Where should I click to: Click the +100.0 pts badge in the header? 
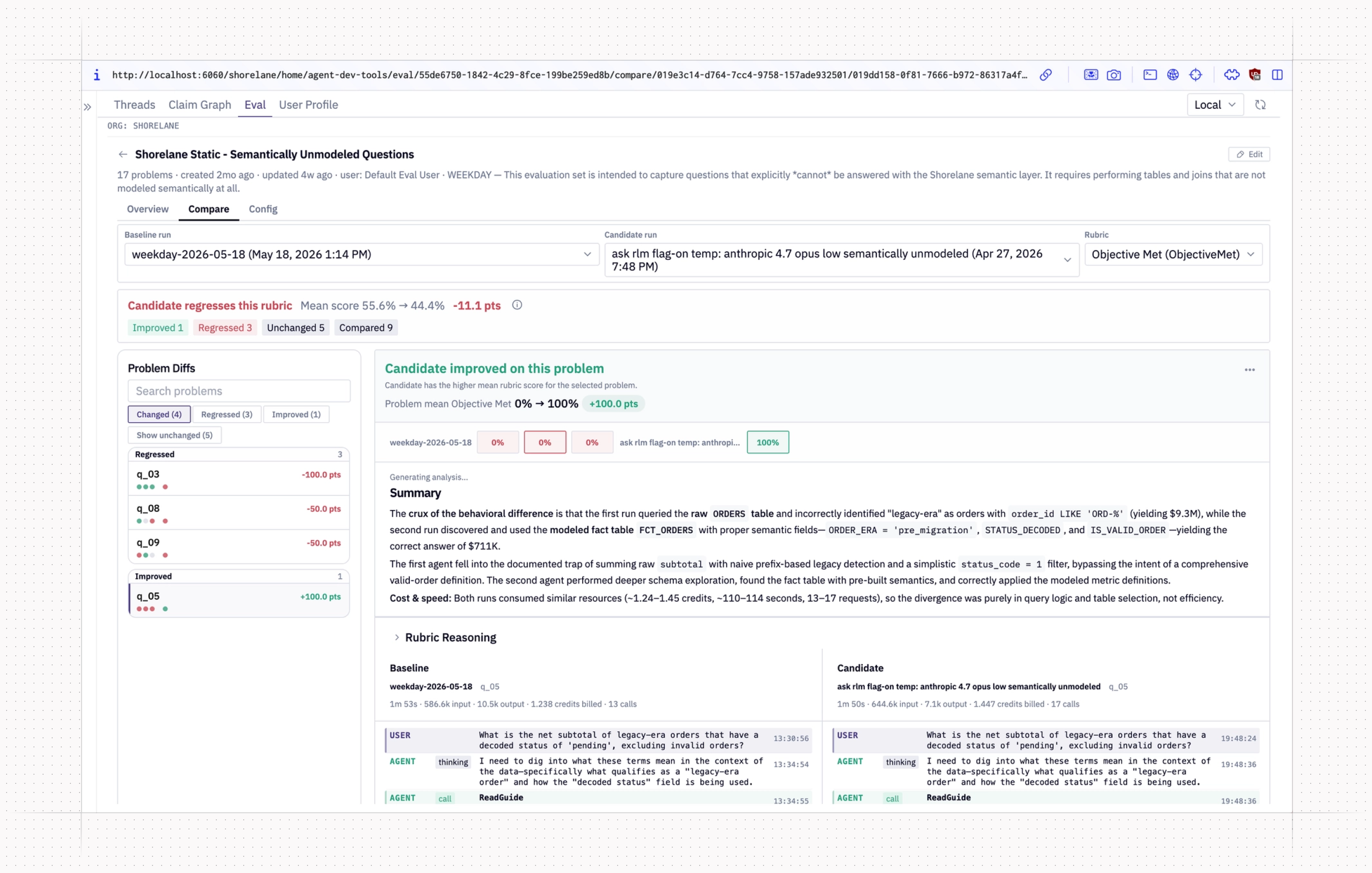tap(613, 404)
